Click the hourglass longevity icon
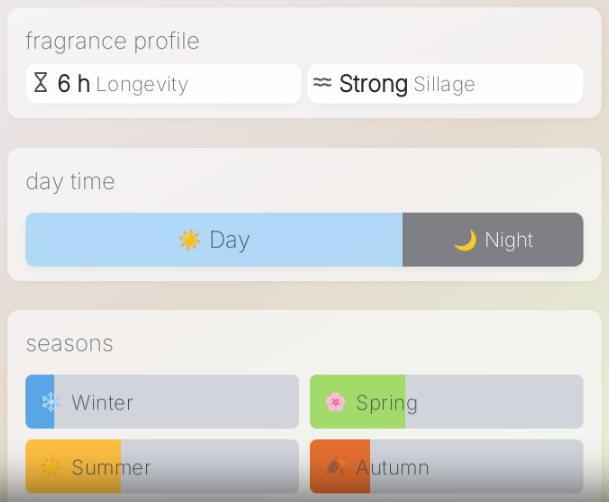 tap(41, 84)
